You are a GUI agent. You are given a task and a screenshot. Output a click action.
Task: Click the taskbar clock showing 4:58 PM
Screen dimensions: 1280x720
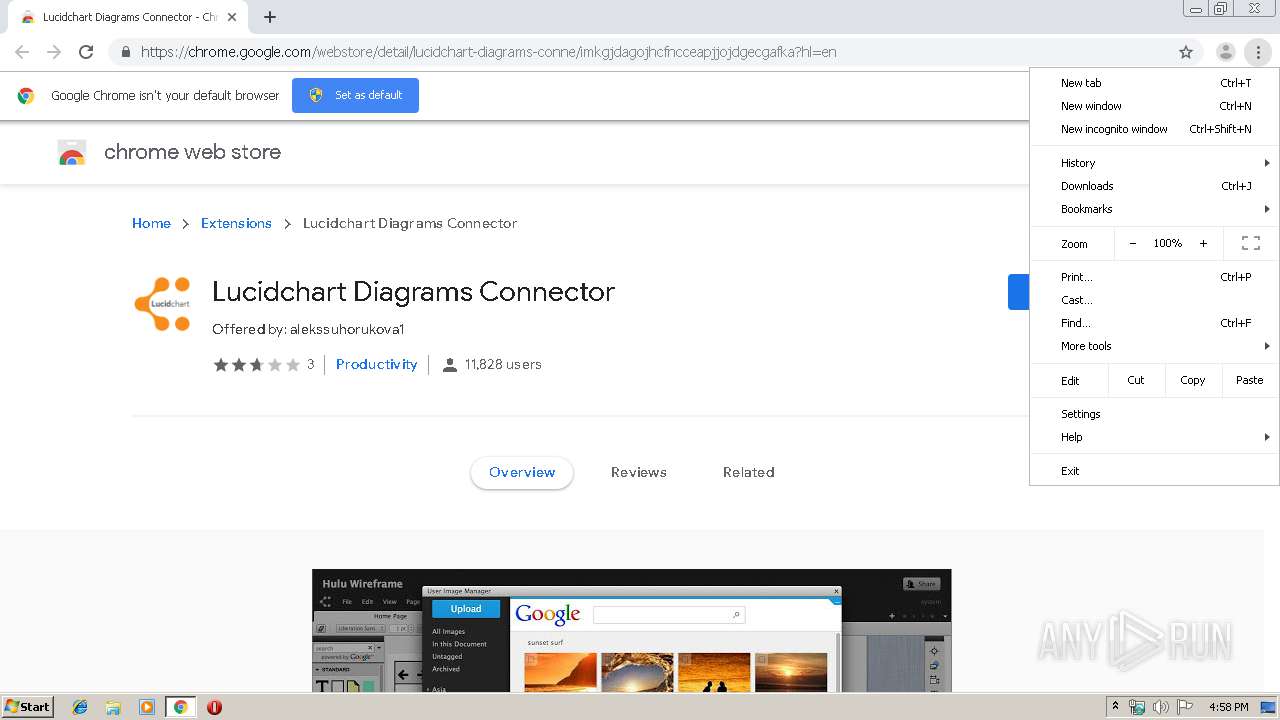point(1228,707)
